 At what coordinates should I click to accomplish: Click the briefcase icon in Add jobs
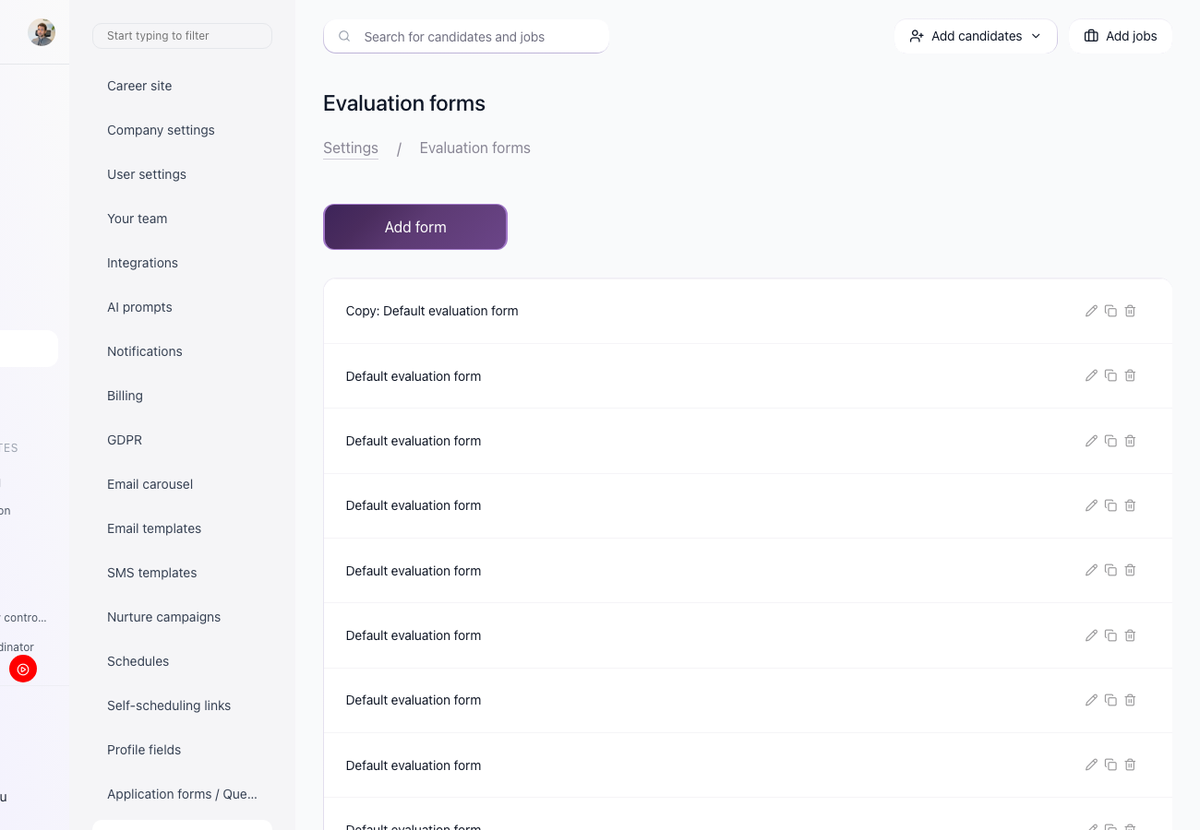coord(1091,36)
